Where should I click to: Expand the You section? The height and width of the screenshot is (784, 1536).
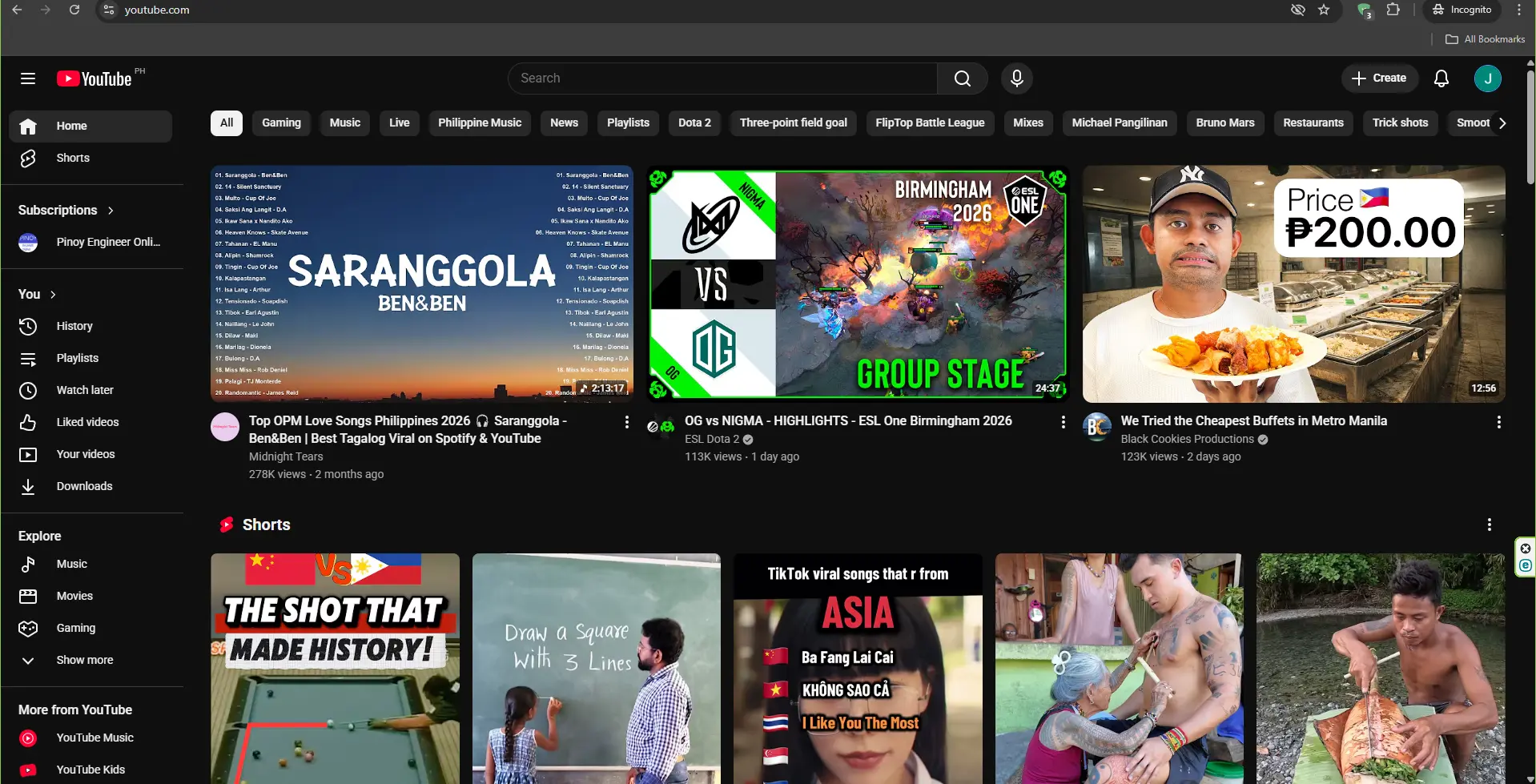[x=38, y=294]
